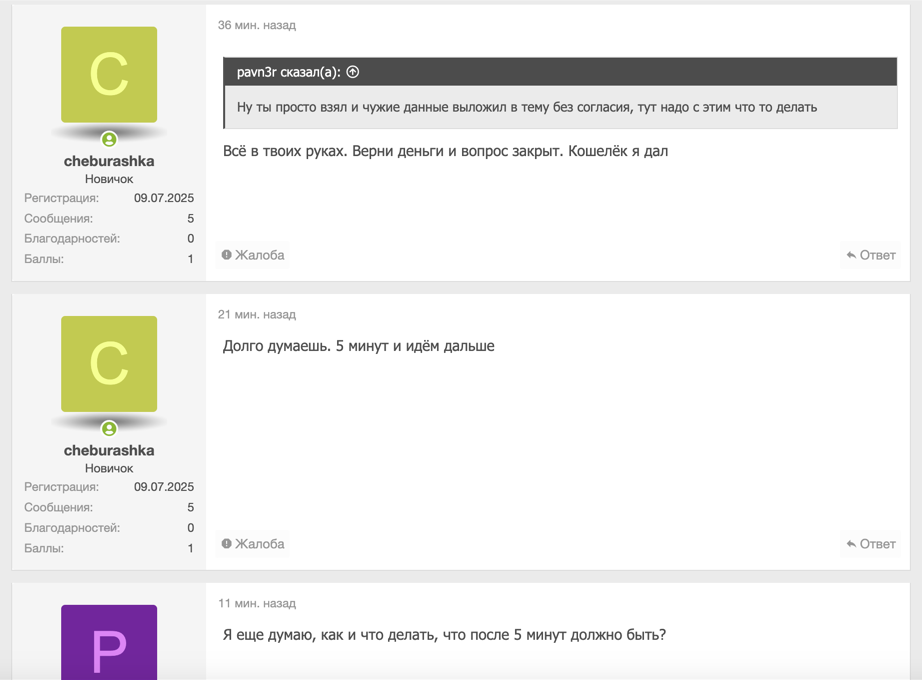Click '21 мин. назад' timestamp link
922x680 pixels.
point(257,315)
